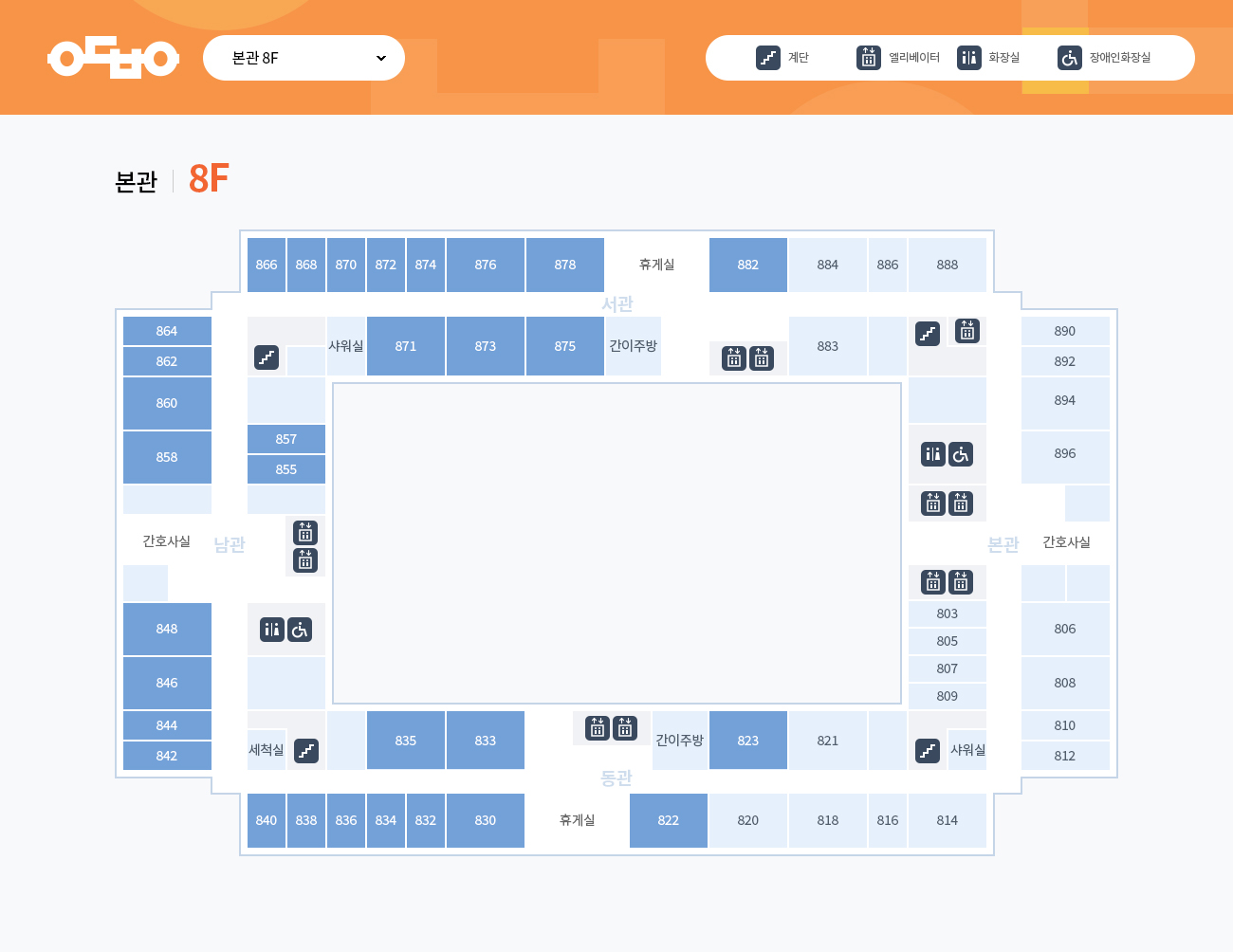Select room 860 on the map
This screenshot has height=952, width=1233.
coord(167,403)
